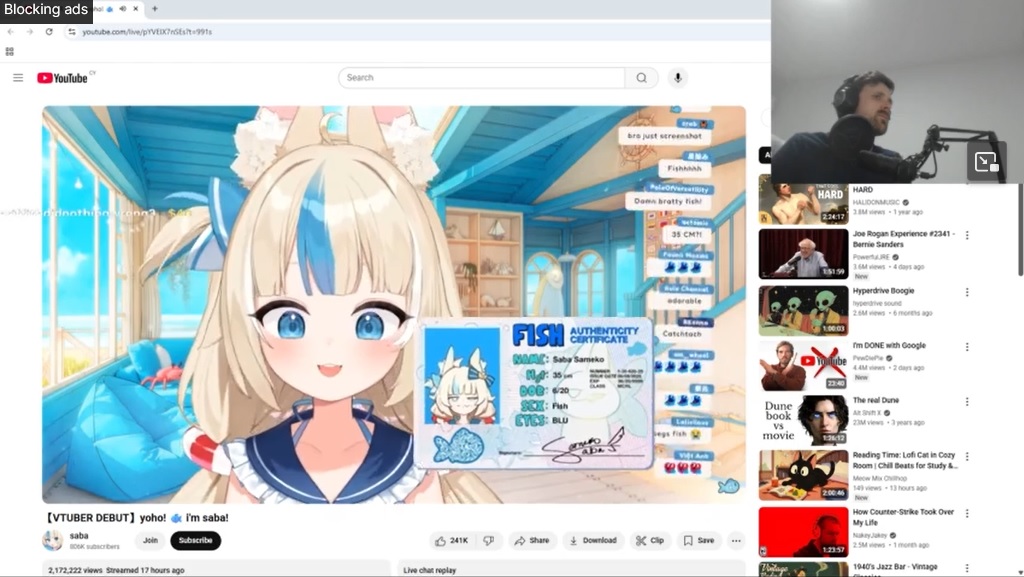
Task: Open options menu for Lofi Cat video
Action: pyautogui.click(x=967, y=457)
